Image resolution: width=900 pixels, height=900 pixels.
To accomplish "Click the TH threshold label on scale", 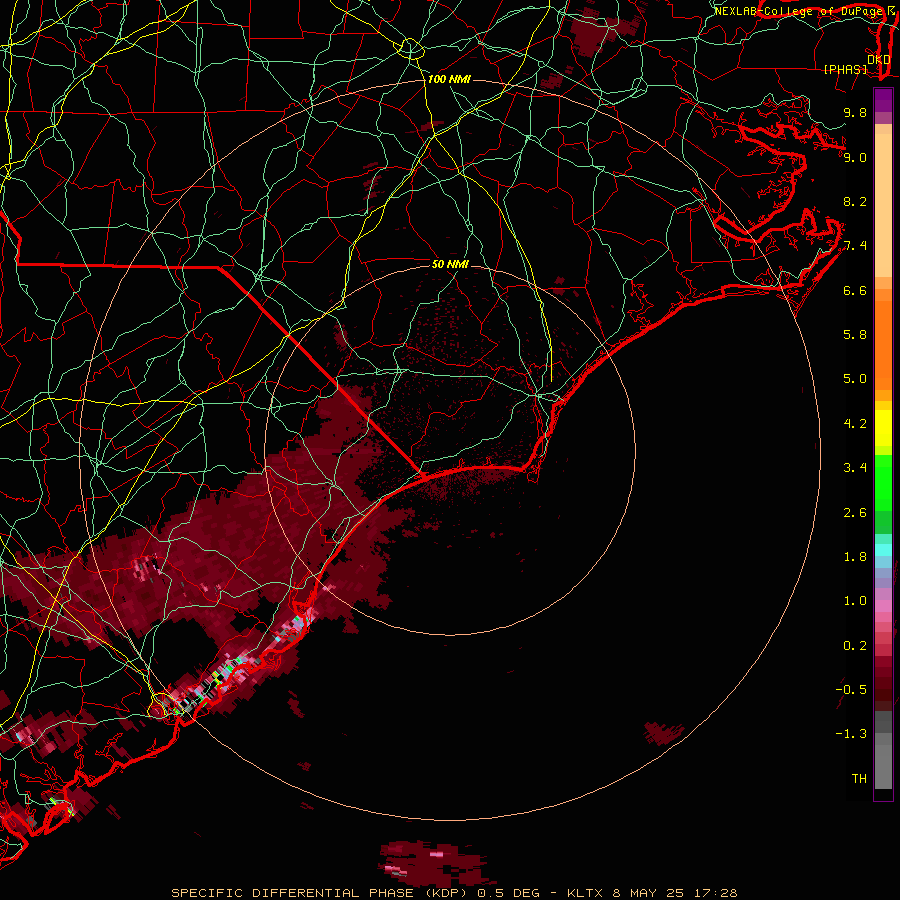I will coord(859,779).
